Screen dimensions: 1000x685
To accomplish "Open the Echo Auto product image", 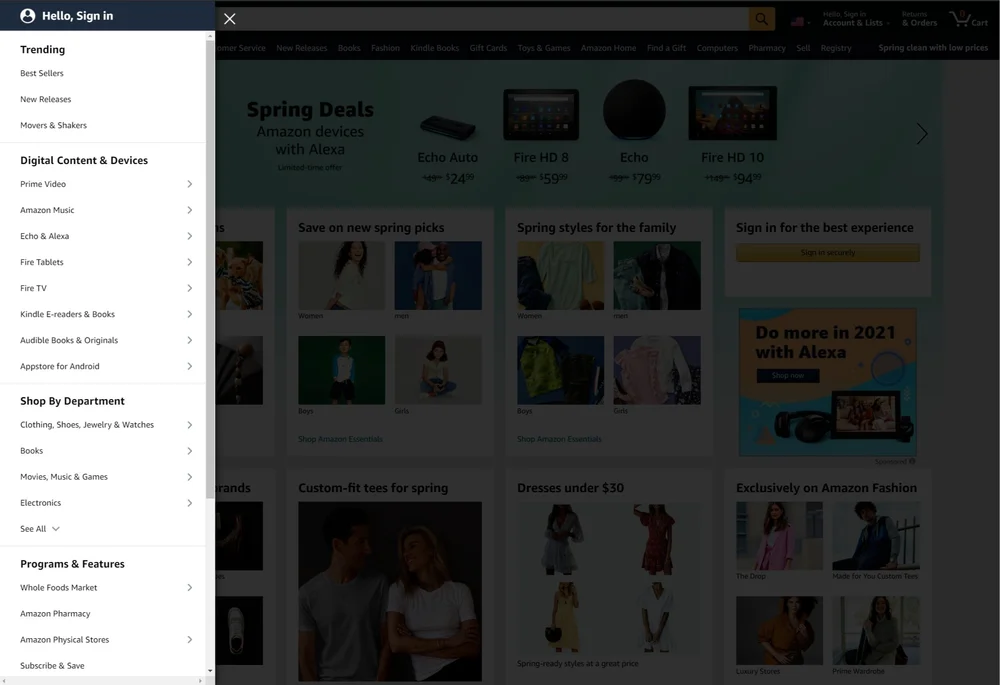I will tap(448, 128).
